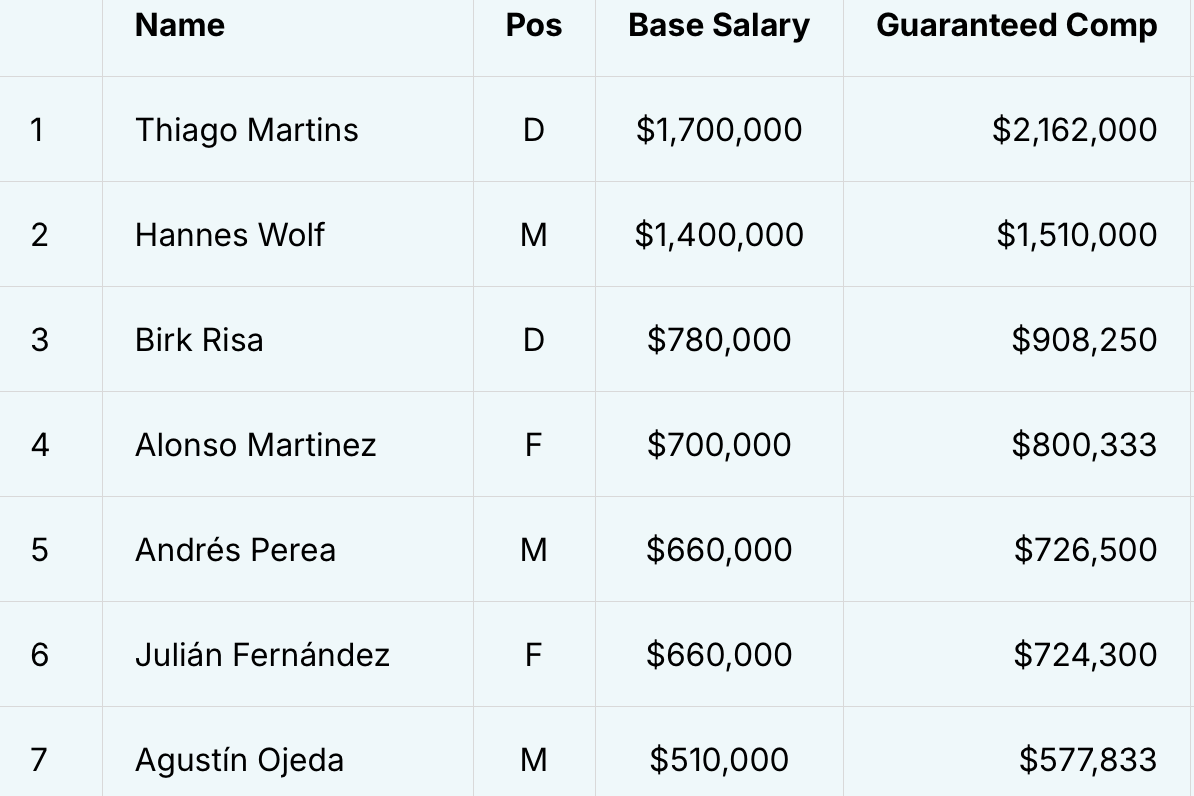Select the $780,000 base salary cell
This screenshot has height=796, width=1194.
[719, 340]
